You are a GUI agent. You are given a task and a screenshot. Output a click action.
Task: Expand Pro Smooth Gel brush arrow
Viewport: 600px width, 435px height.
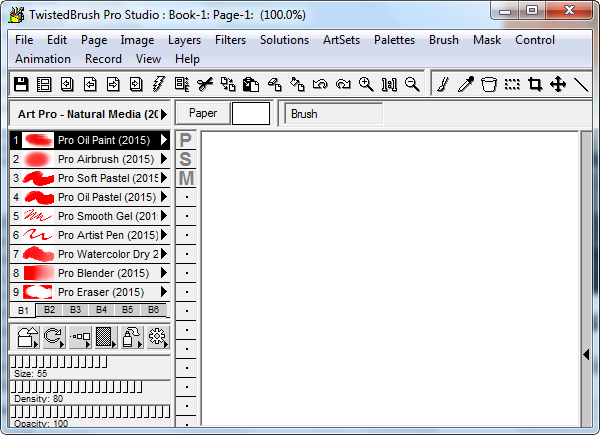[164, 216]
